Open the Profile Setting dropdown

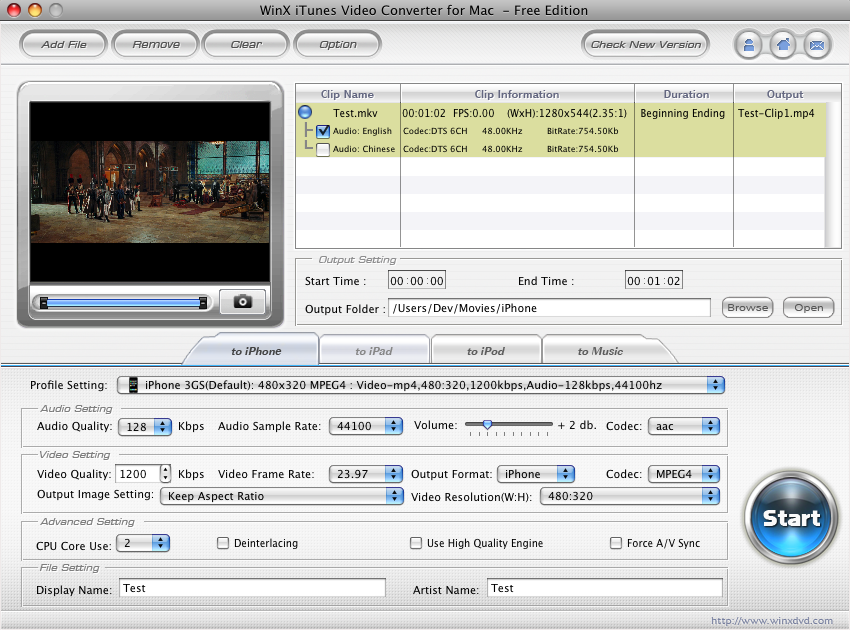click(x=420, y=385)
